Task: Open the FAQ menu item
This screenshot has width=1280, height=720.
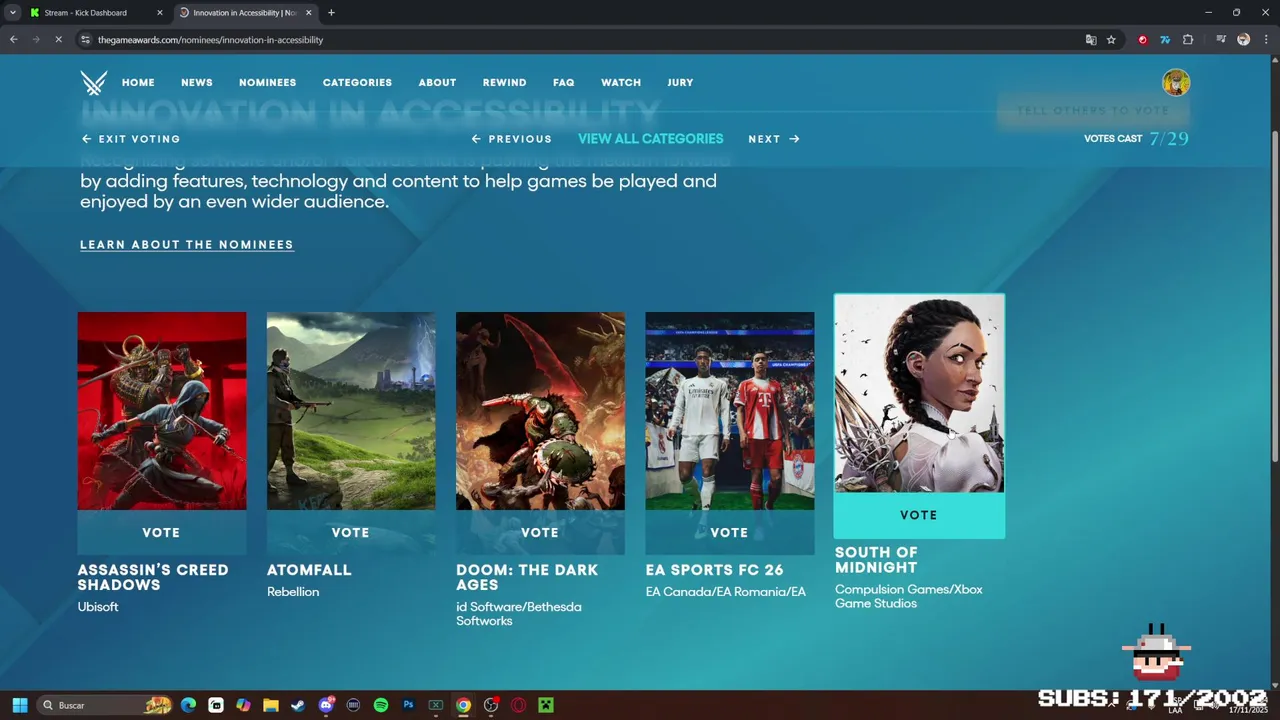Action: pyautogui.click(x=564, y=83)
